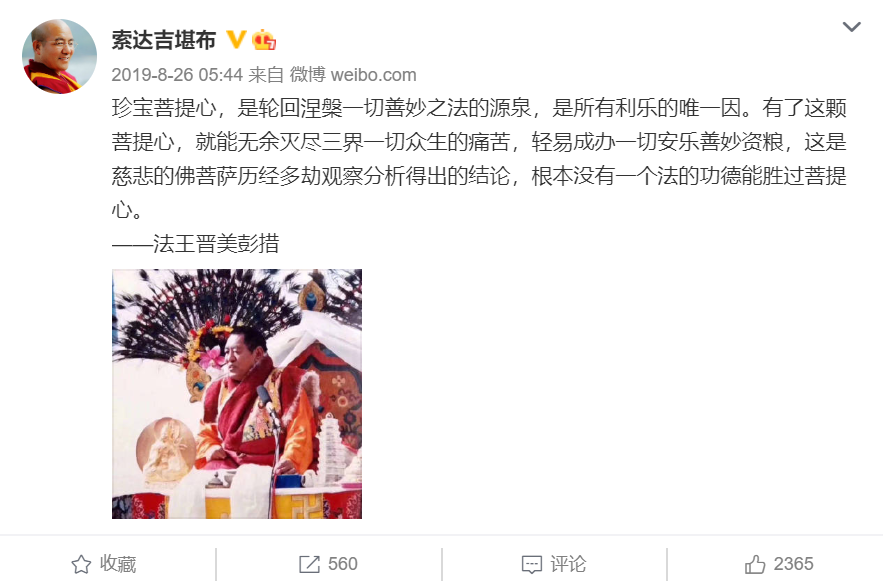Click the post line starting with 菩提心，就能
Viewport: 883px width, 585px height.
pyautogui.click(x=479, y=142)
